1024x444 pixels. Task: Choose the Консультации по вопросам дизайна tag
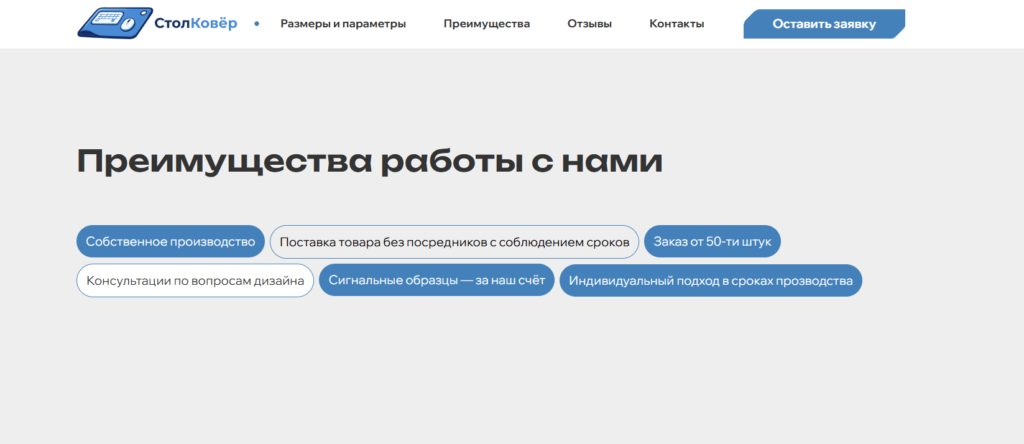[x=195, y=281]
